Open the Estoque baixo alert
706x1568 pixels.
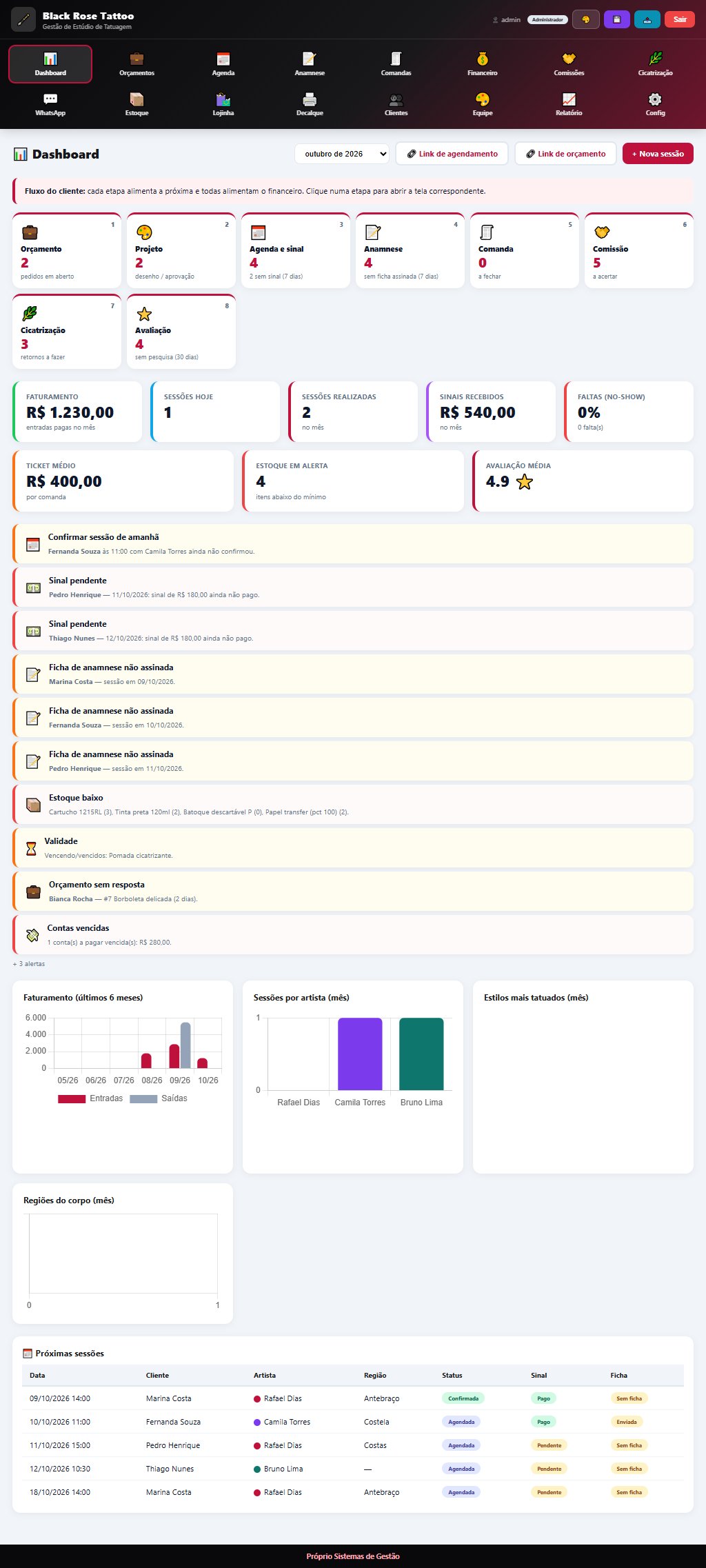pos(353,804)
